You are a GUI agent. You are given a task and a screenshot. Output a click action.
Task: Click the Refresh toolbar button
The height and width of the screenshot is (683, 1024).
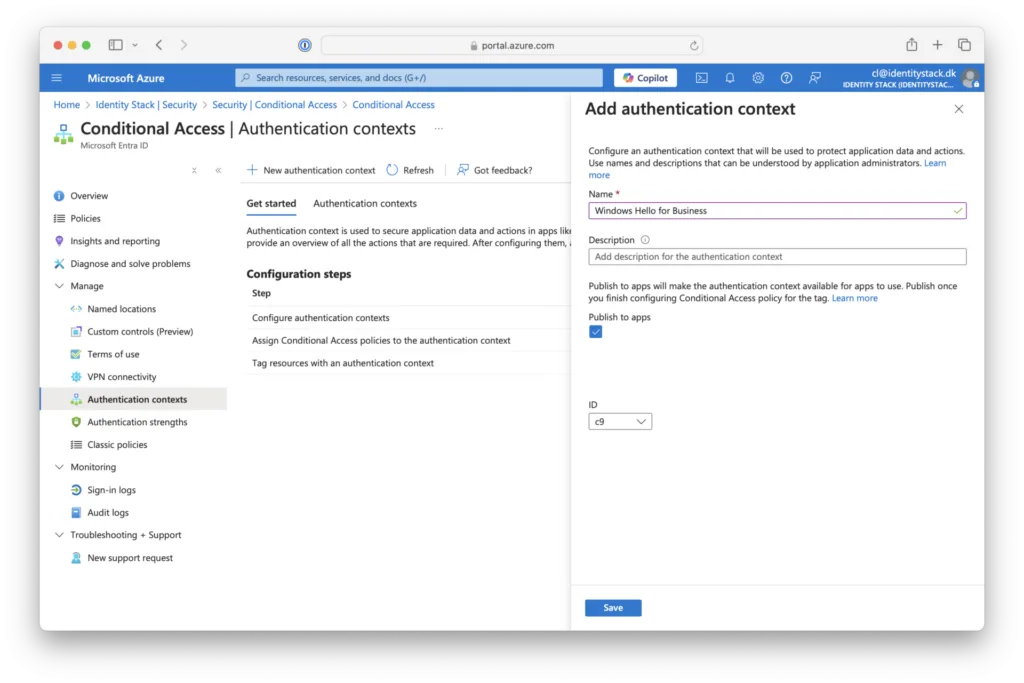coord(410,170)
